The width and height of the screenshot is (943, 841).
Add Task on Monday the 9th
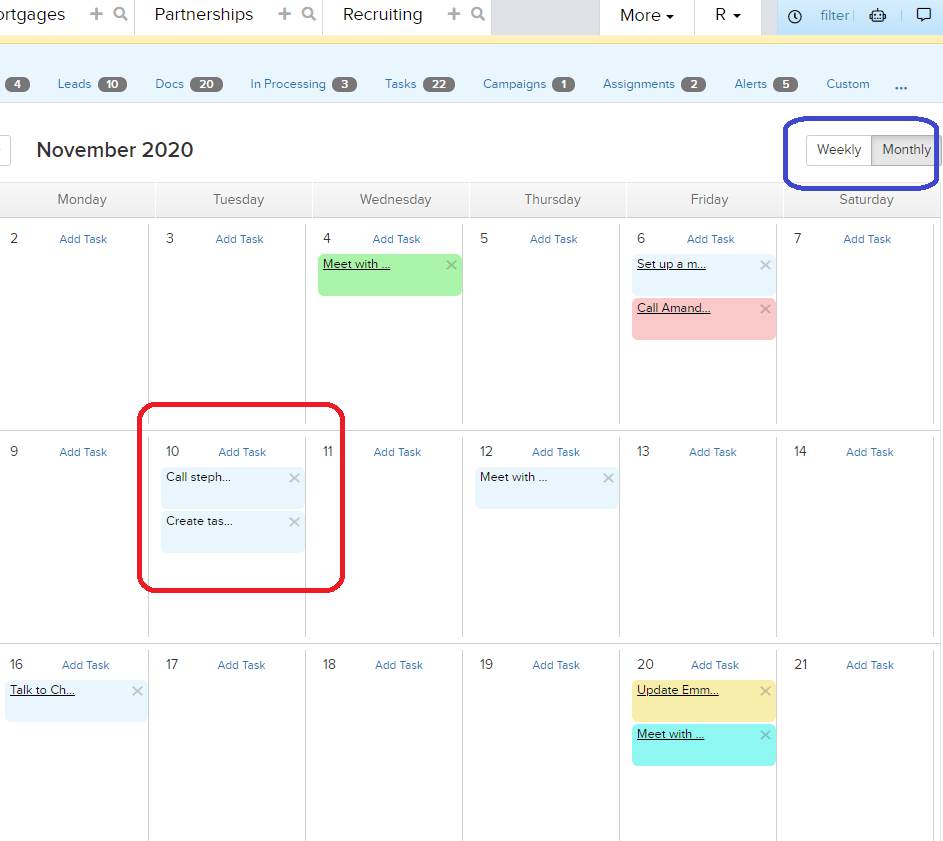83,452
